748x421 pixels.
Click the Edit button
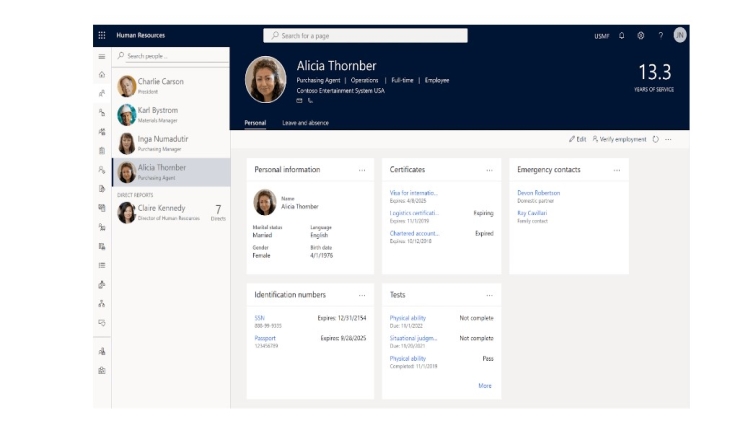577,139
